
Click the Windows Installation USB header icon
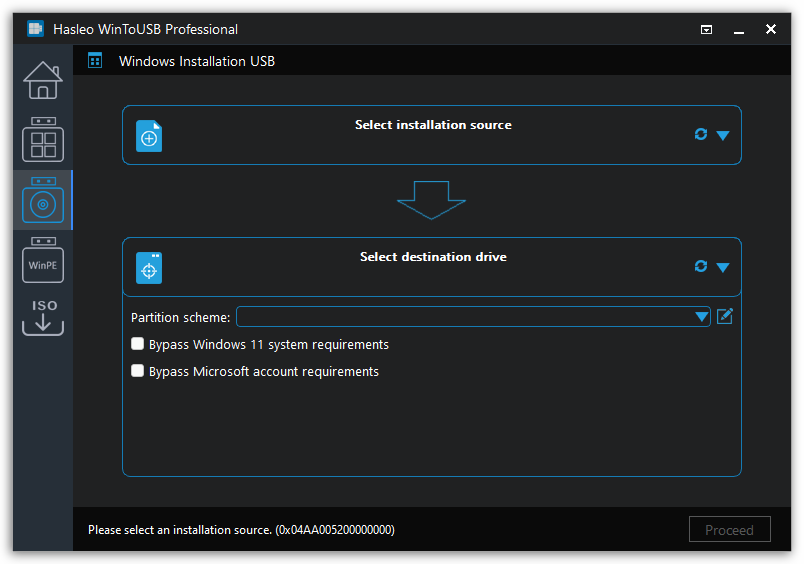coord(95,61)
